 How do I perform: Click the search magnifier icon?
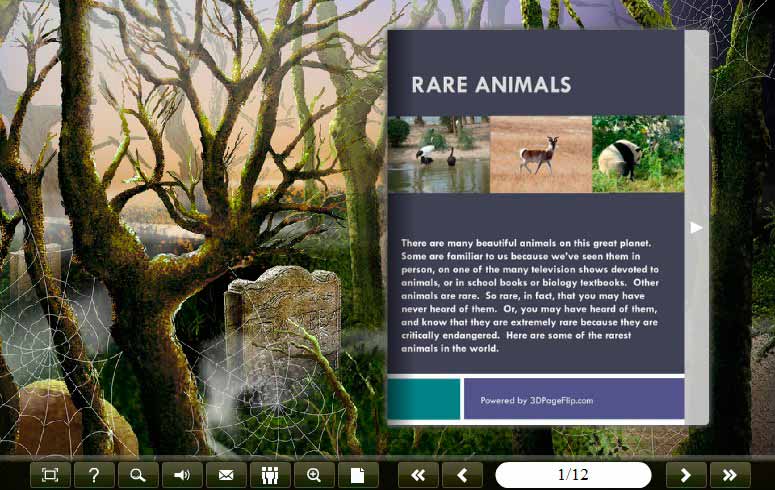coord(138,475)
